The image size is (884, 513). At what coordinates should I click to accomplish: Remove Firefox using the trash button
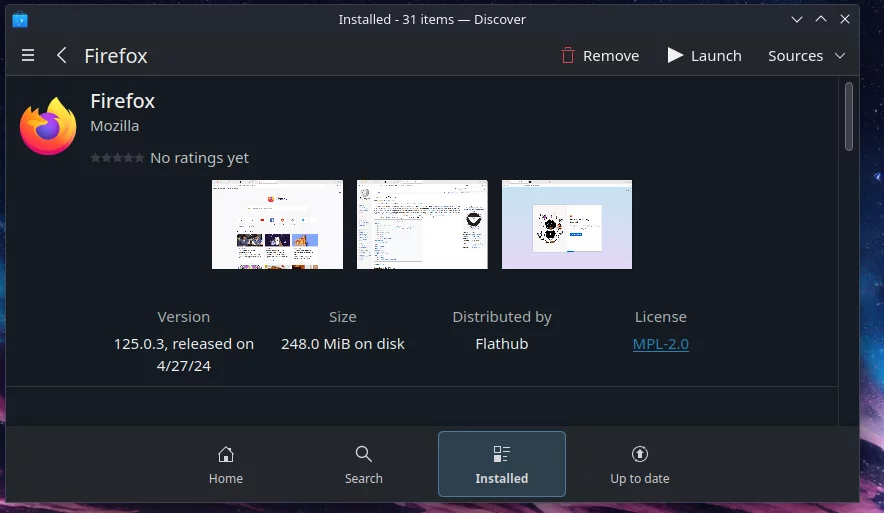click(x=600, y=55)
